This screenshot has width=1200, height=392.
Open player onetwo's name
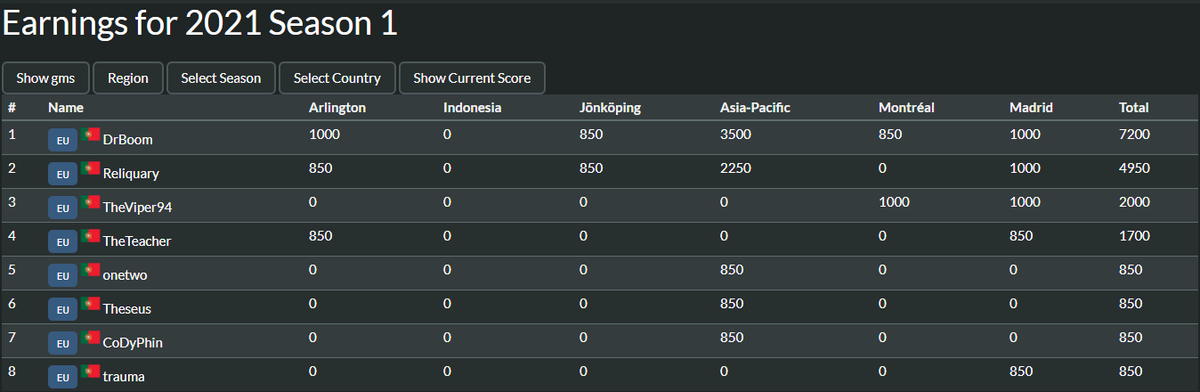[125, 276]
